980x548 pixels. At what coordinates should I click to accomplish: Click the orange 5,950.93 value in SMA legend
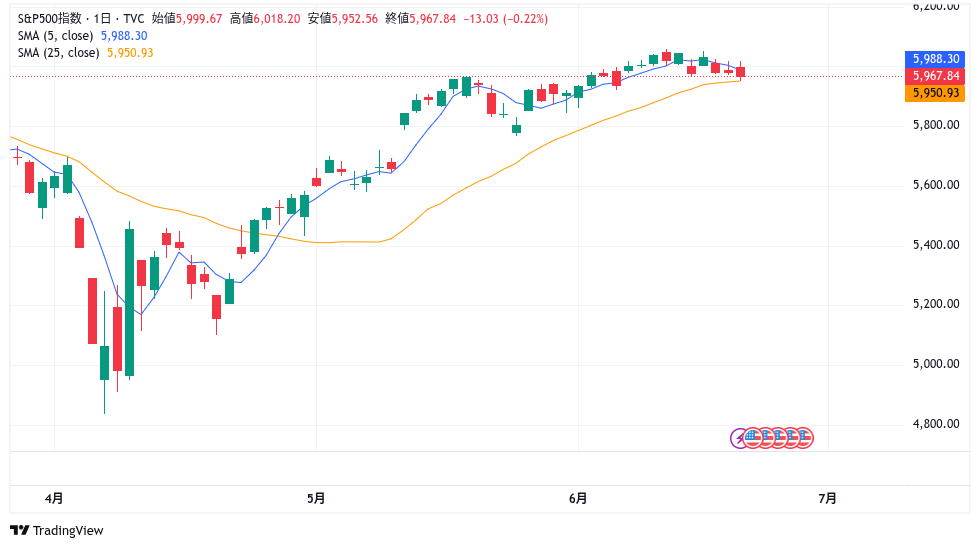tap(130, 52)
